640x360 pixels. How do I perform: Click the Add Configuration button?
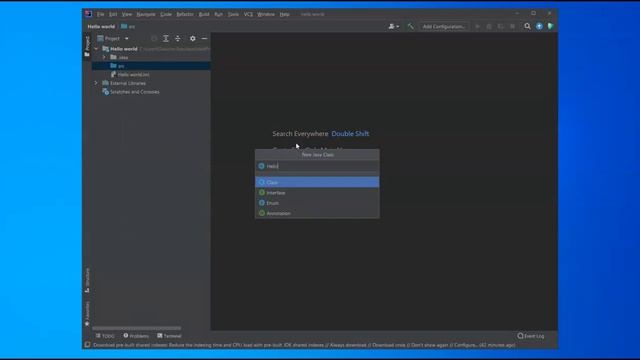(444, 27)
